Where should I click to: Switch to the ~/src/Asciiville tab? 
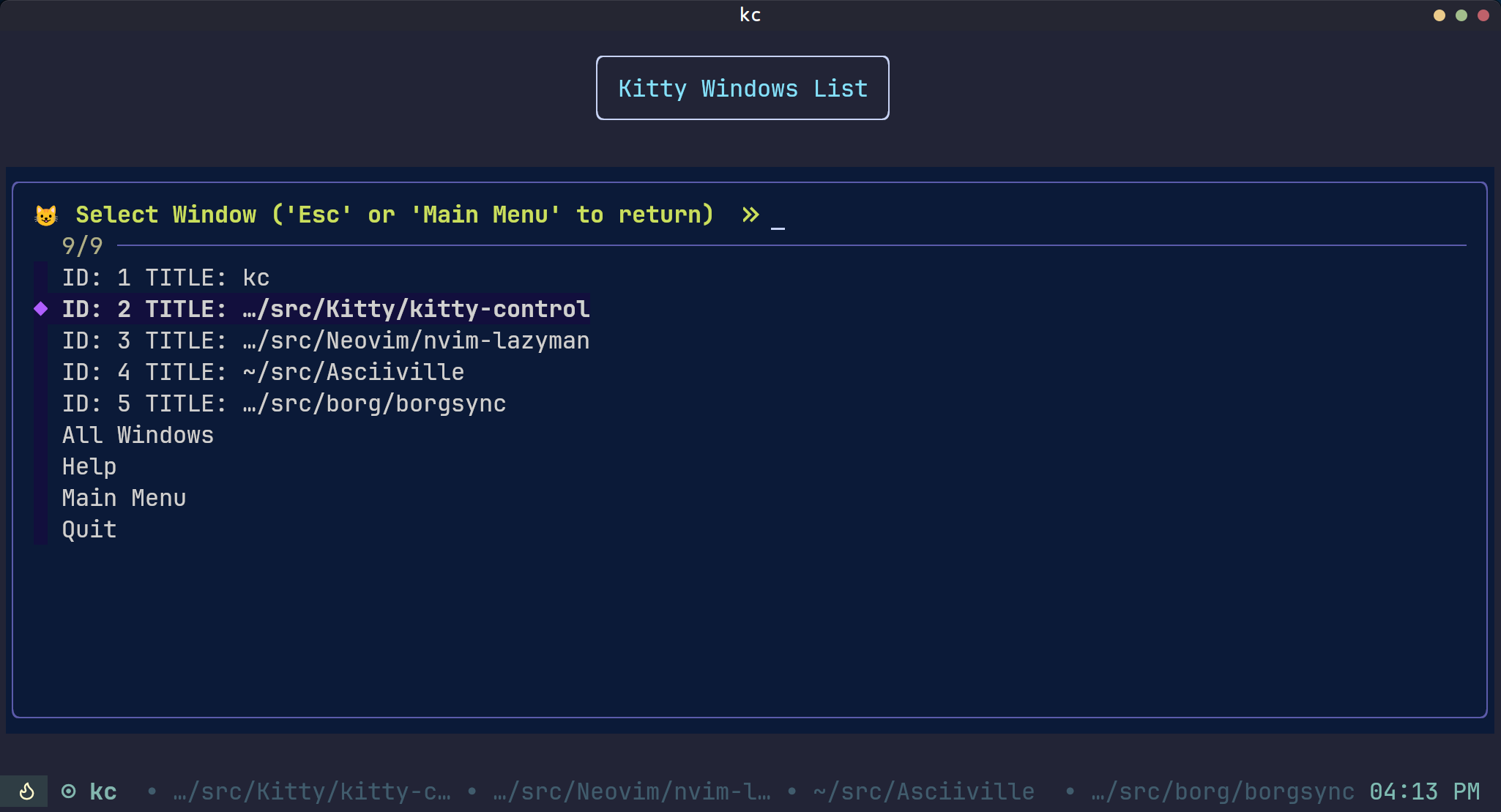pyautogui.click(x=924, y=791)
